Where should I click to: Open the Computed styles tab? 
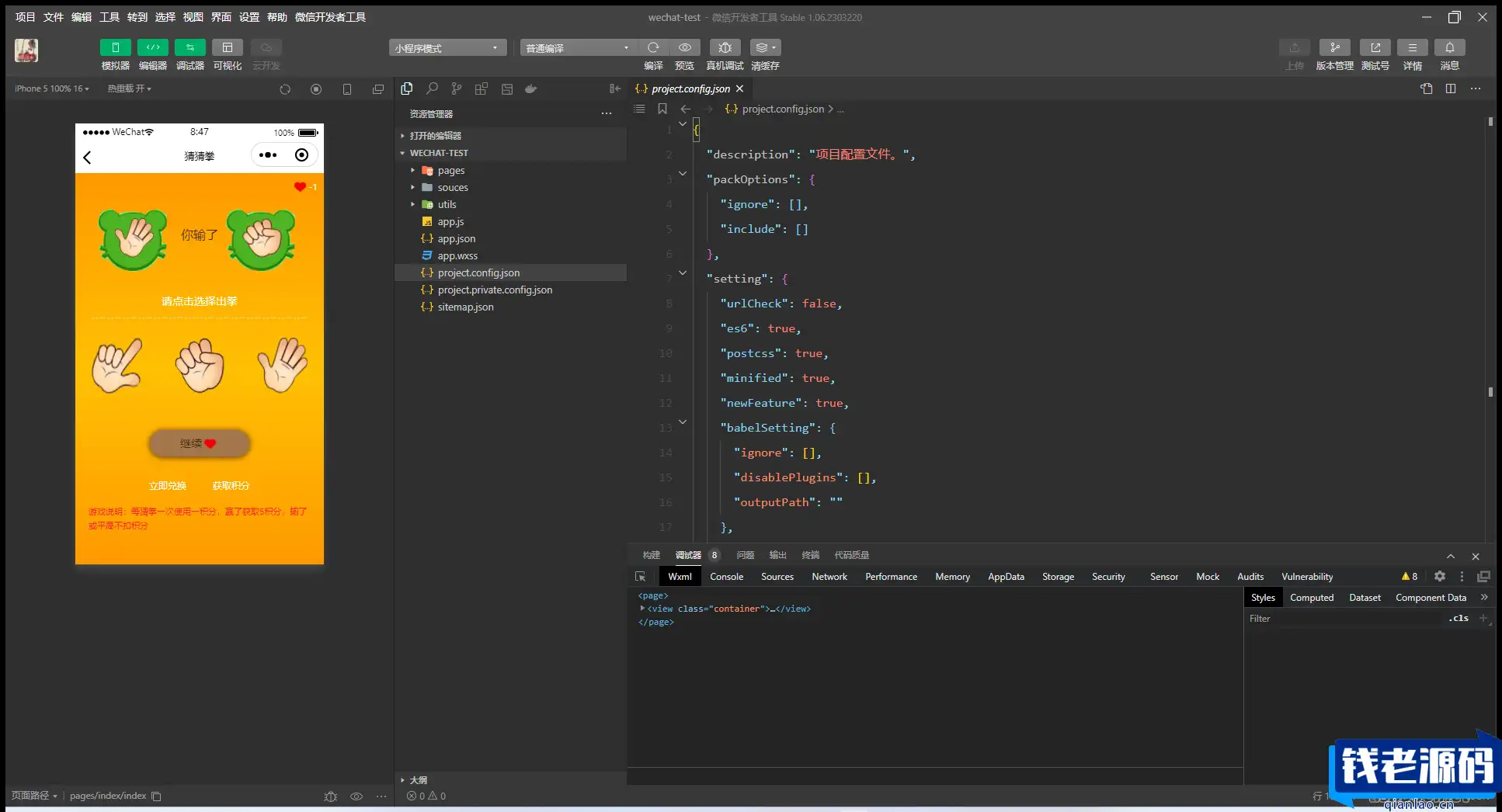point(1311,597)
